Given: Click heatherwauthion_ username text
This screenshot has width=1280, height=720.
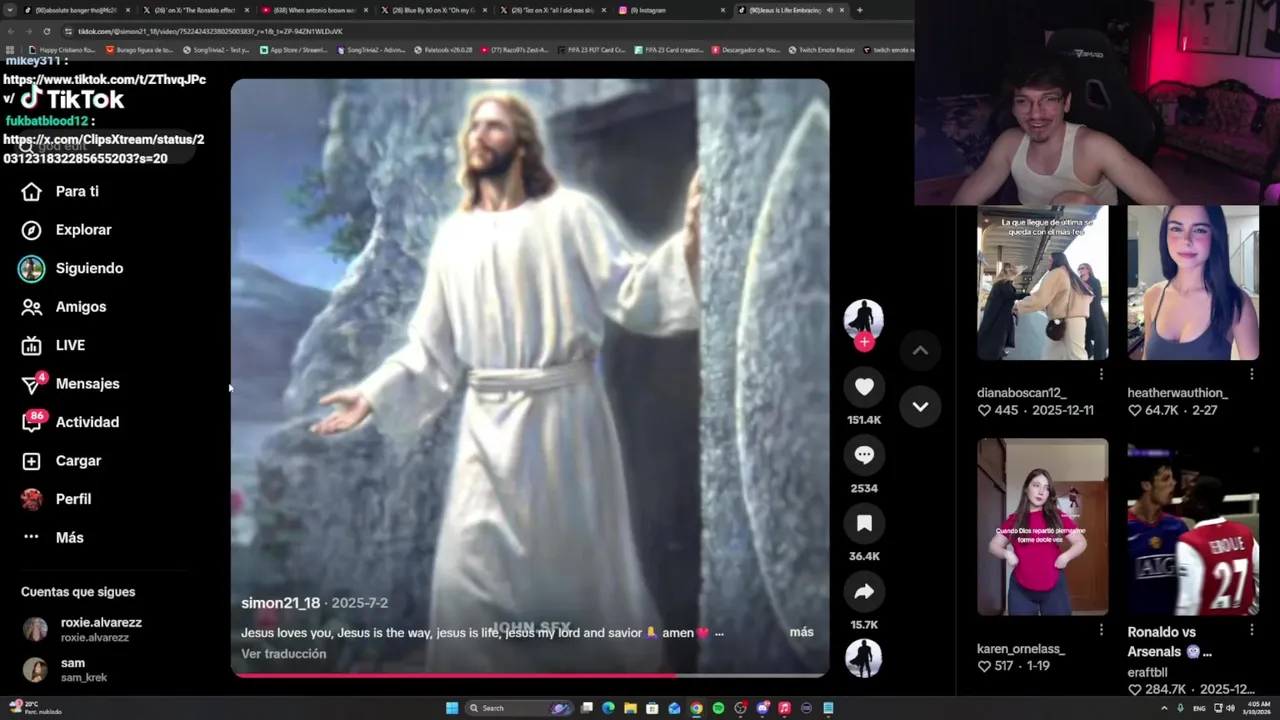Looking at the screenshot, I should 1177,393.
